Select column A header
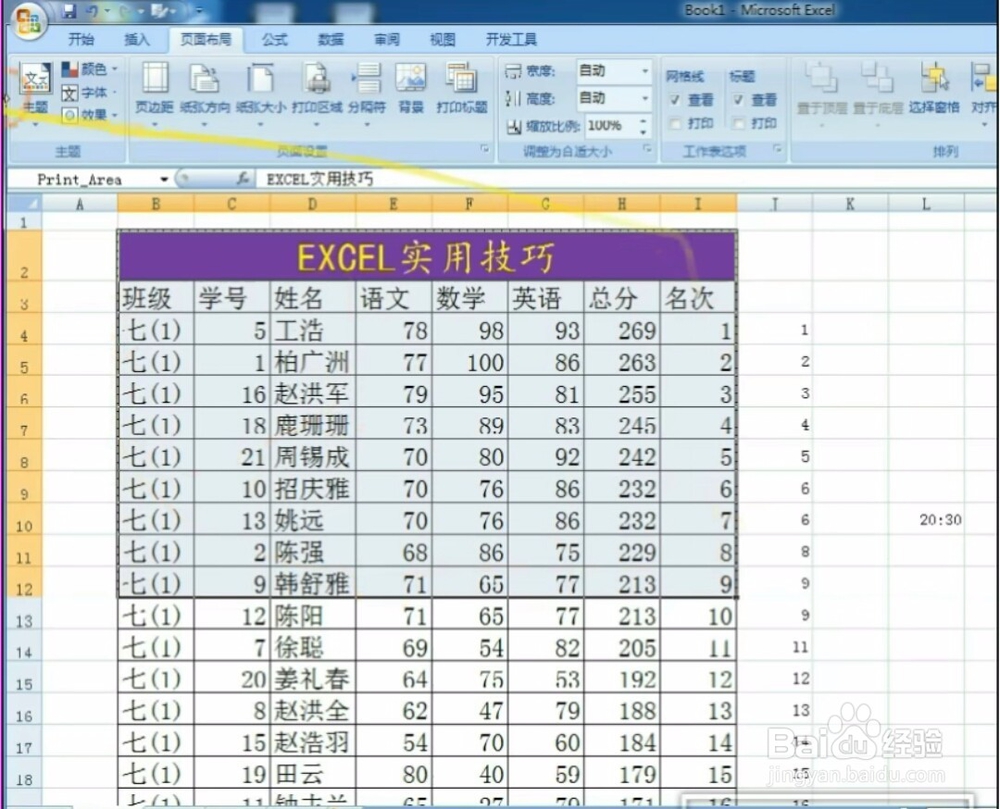This screenshot has height=809, width=1000. point(80,204)
